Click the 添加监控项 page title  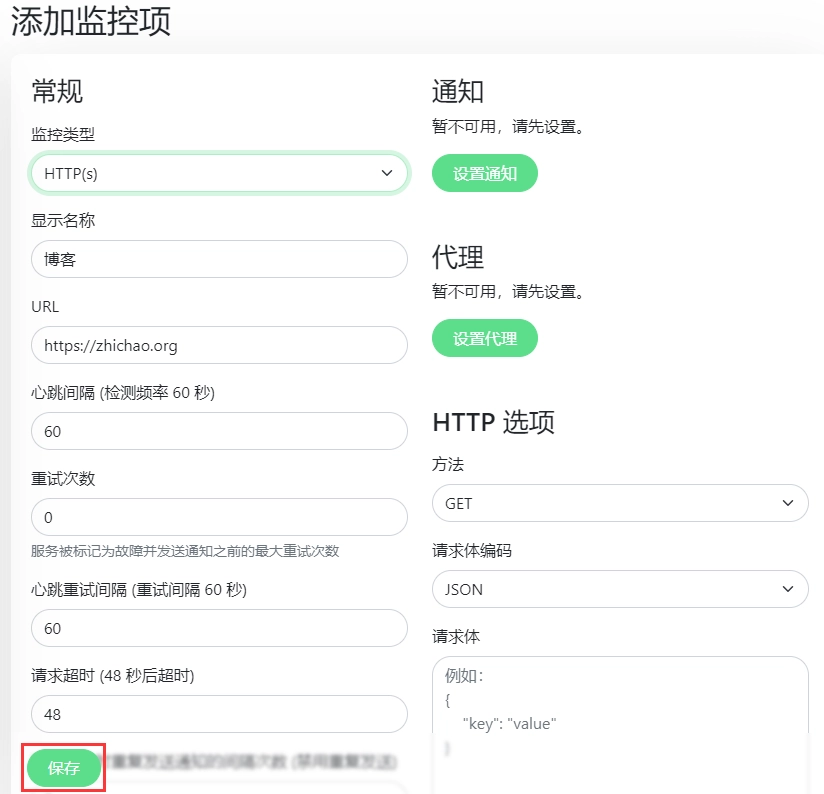click(x=91, y=22)
